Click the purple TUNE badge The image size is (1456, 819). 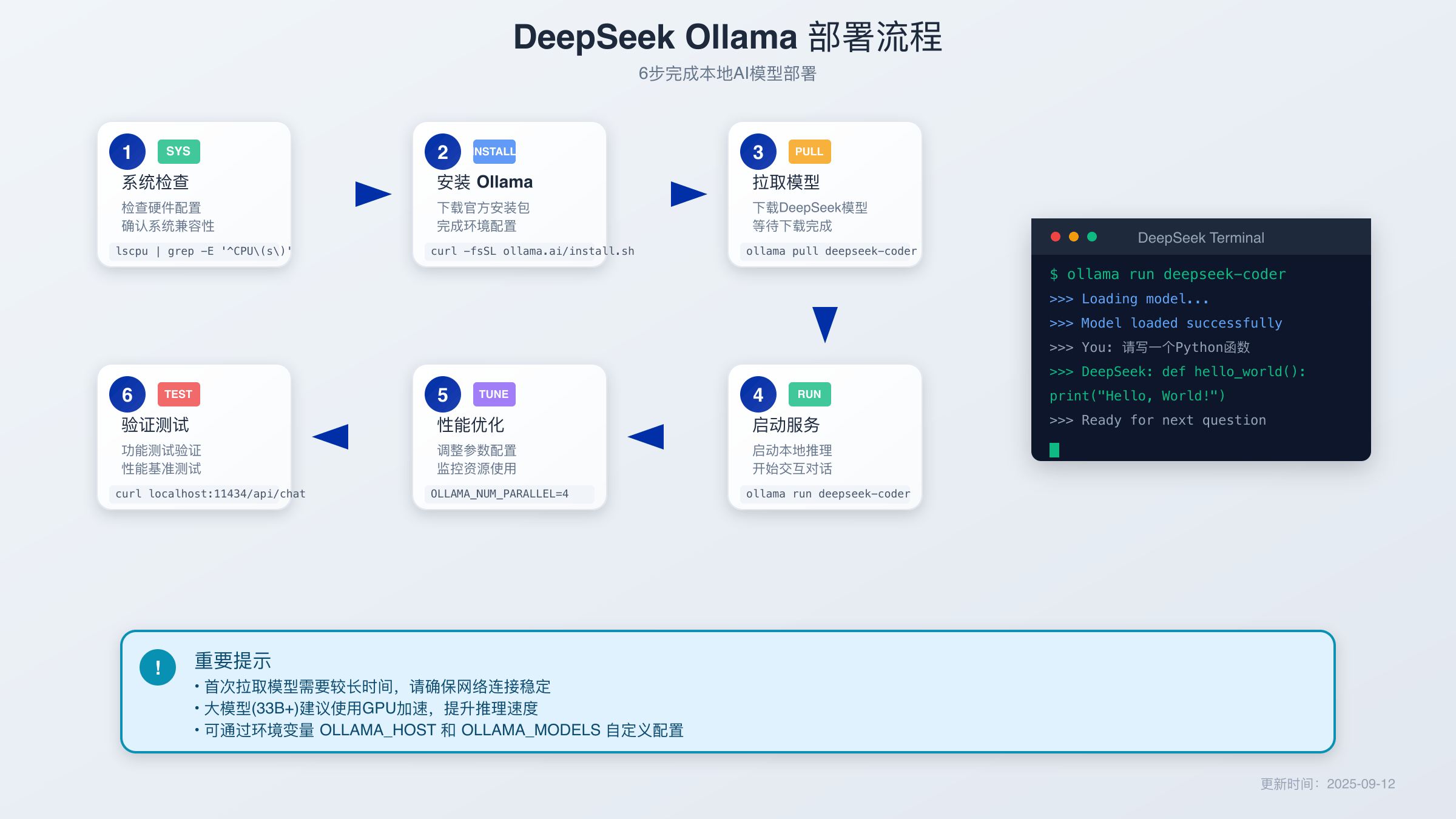point(494,394)
